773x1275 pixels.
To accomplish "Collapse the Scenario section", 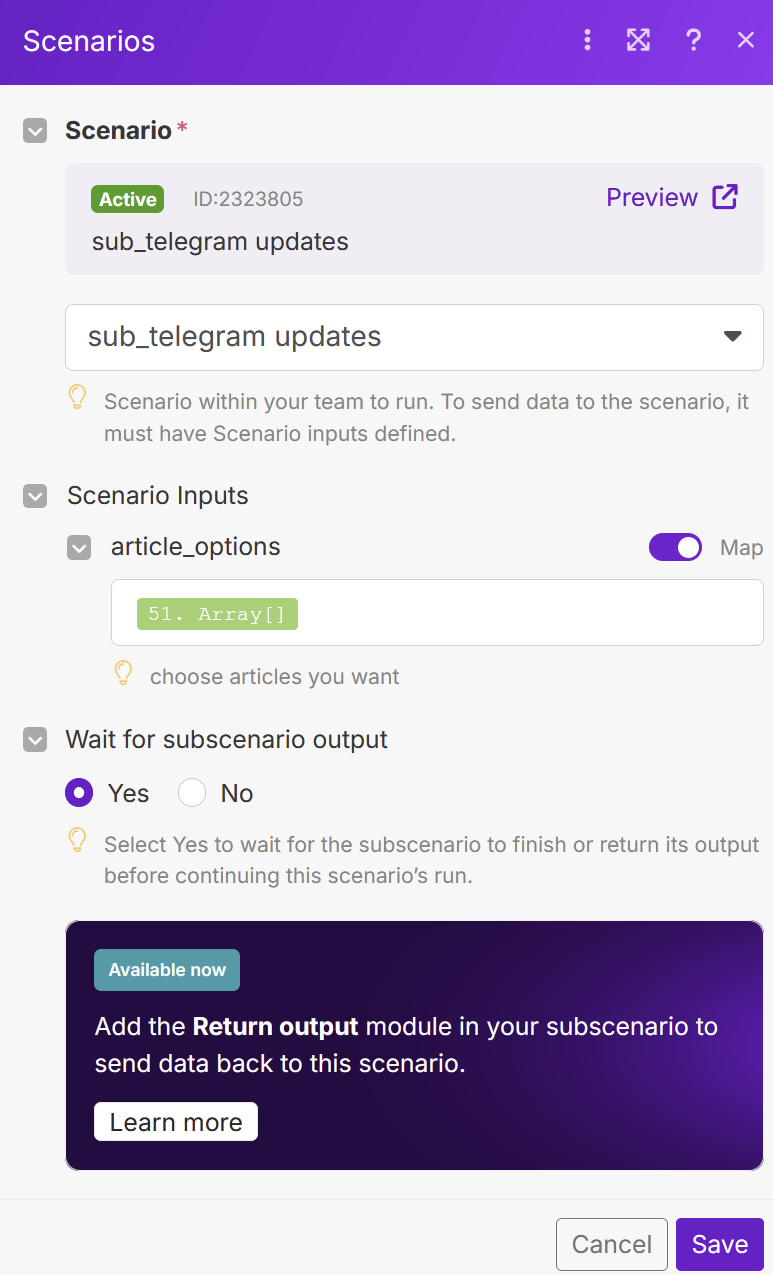I will tap(35, 131).
